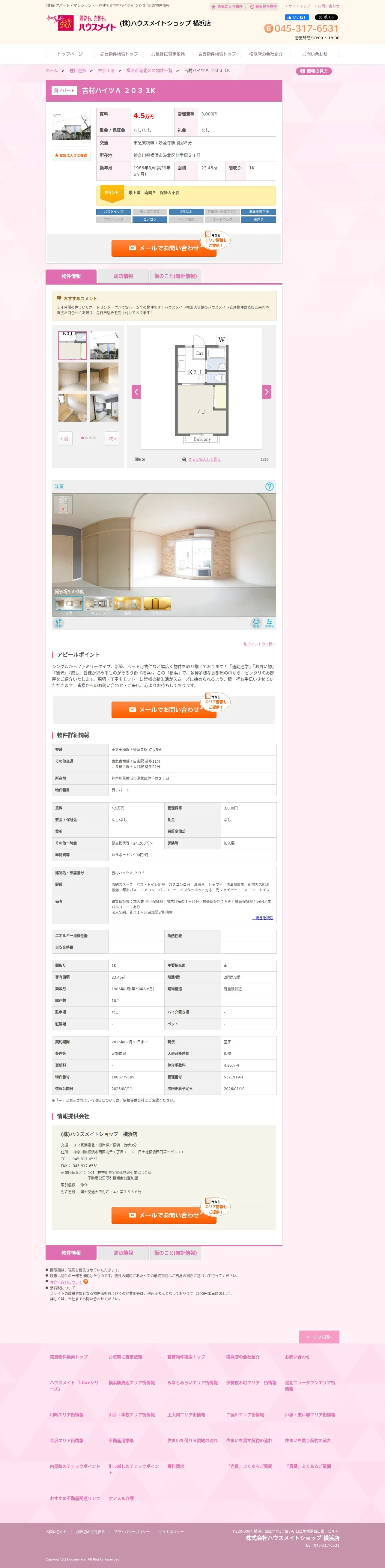This screenshot has height=1568, width=385.
Task: Open footer link 横浜駅周辺エリア街情報
Action: pos(132,1382)
